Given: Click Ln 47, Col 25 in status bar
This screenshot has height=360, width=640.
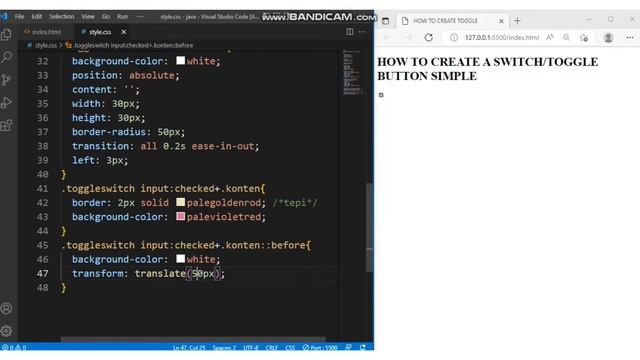Looking at the screenshot, I should point(189,347).
